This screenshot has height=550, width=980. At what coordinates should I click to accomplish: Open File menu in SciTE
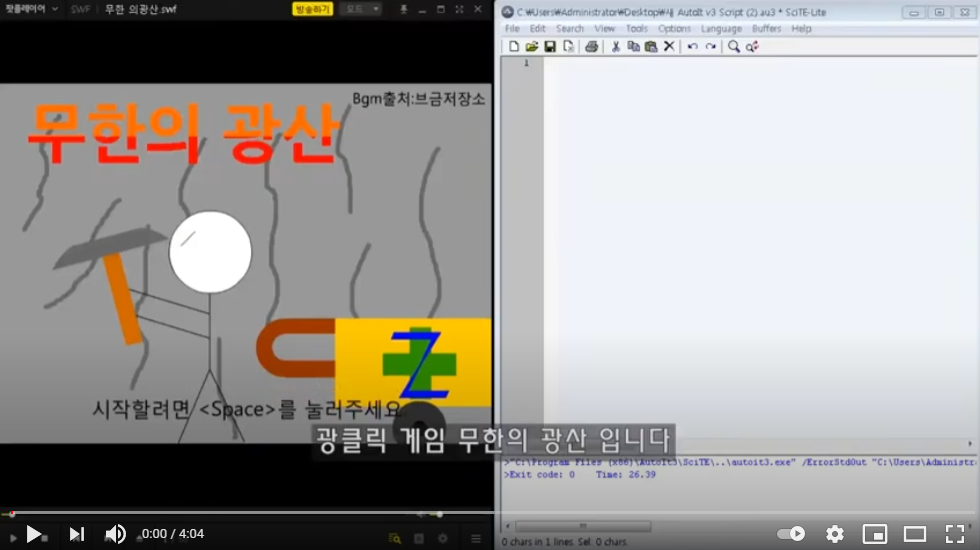coord(512,29)
